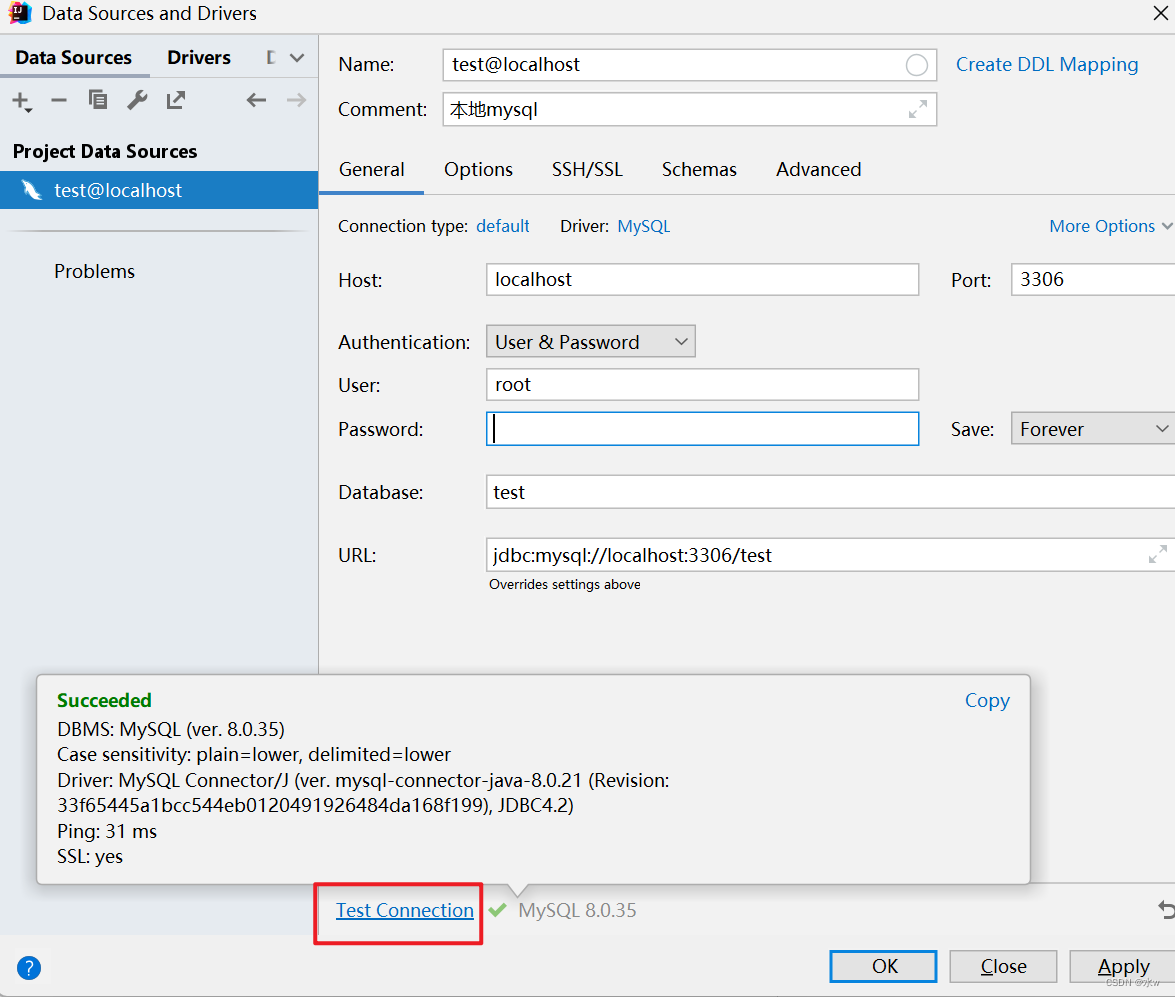
Task: Click the Open in new window icon
Action: pos(175,100)
